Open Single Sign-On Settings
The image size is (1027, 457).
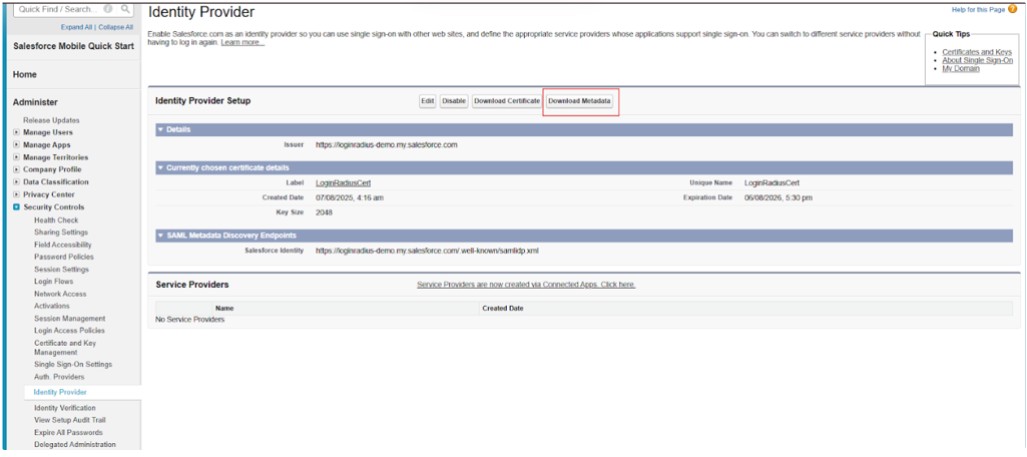coord(73,364)
